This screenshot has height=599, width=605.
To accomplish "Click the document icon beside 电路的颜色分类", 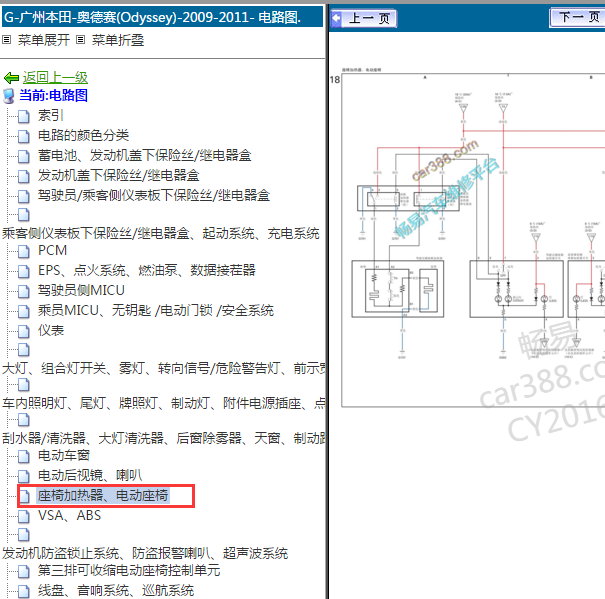I will [24, 136].
